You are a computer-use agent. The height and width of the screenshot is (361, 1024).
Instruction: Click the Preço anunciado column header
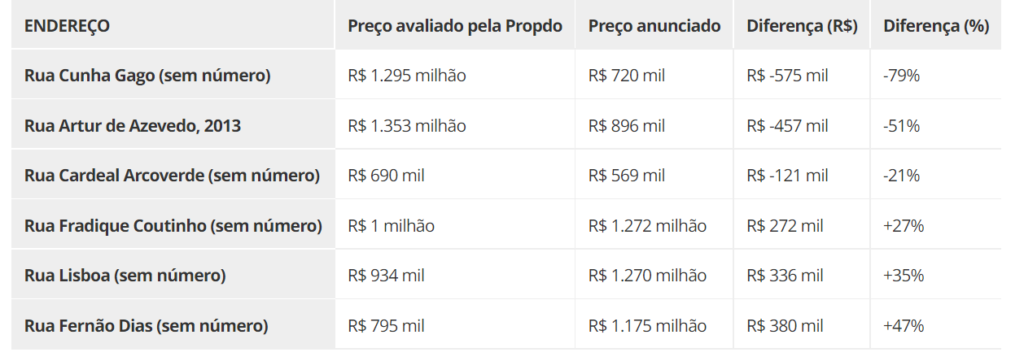point(654,26)
